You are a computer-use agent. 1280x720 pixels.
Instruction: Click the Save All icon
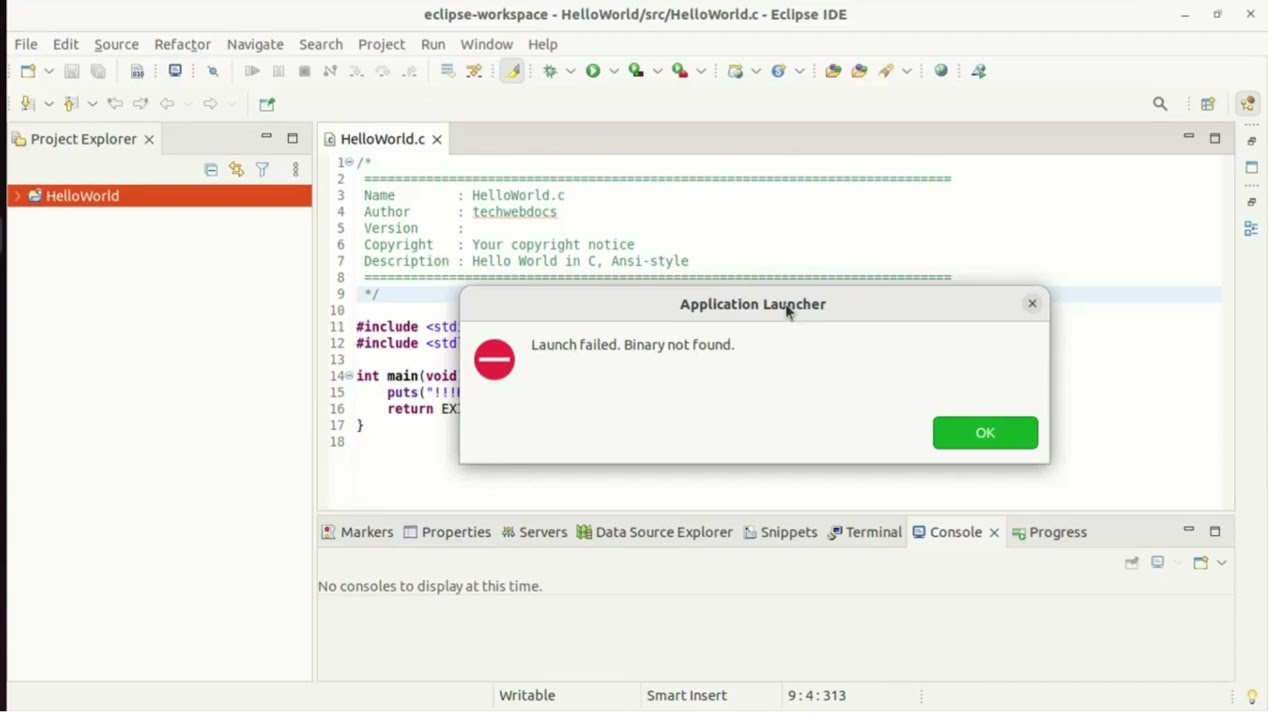coord(98,71)
